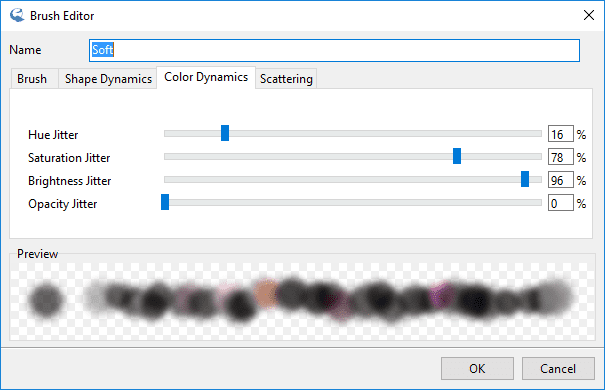The width and height of the screenshot is (605, 390).
Task: Click the Hue Jitter slider handle
Action: pyautogui.click(x=225, y=133)
